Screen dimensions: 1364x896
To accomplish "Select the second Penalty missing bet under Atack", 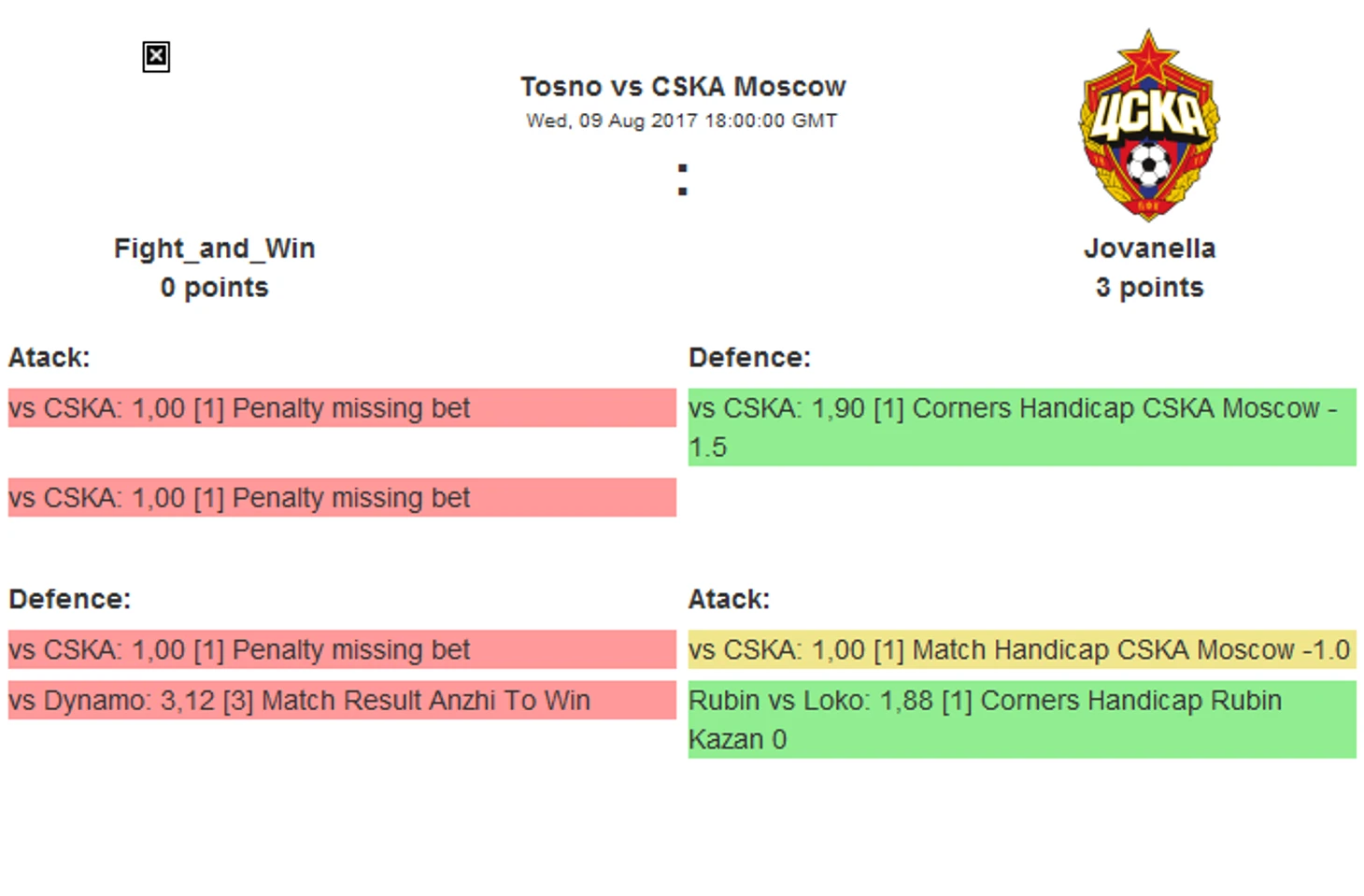I will tap(342, 498).
